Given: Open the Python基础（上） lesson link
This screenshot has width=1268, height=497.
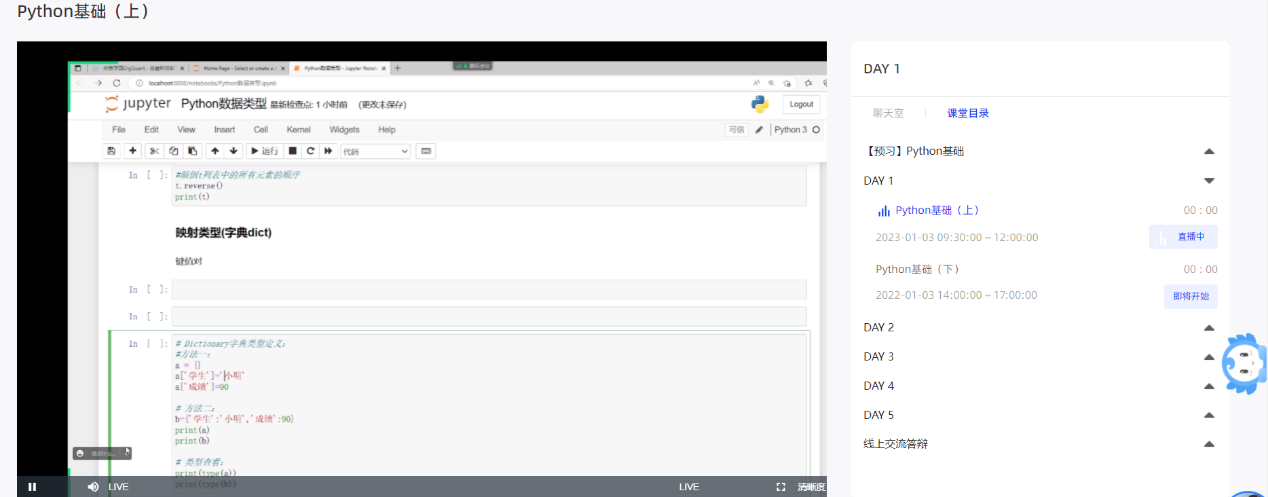Looking at the screenshot, I should pyautogui.click(x=937, y=210).
